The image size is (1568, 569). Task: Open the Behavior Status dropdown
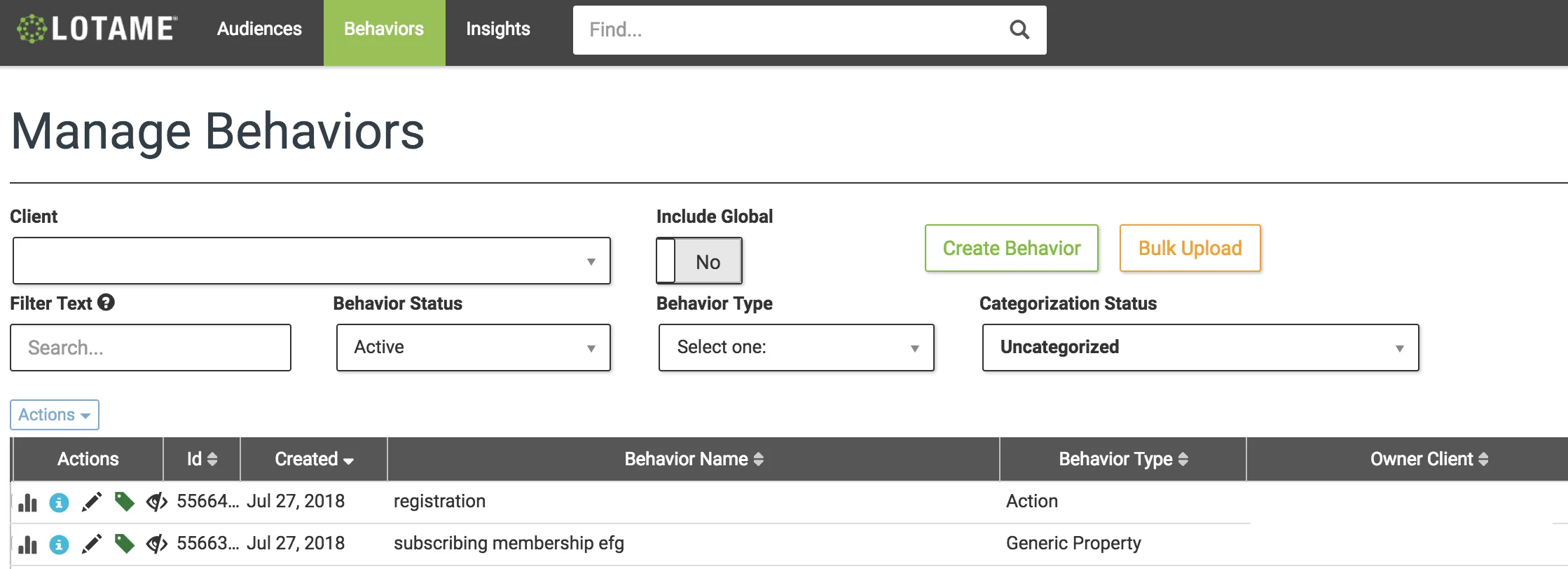(474, 348)
